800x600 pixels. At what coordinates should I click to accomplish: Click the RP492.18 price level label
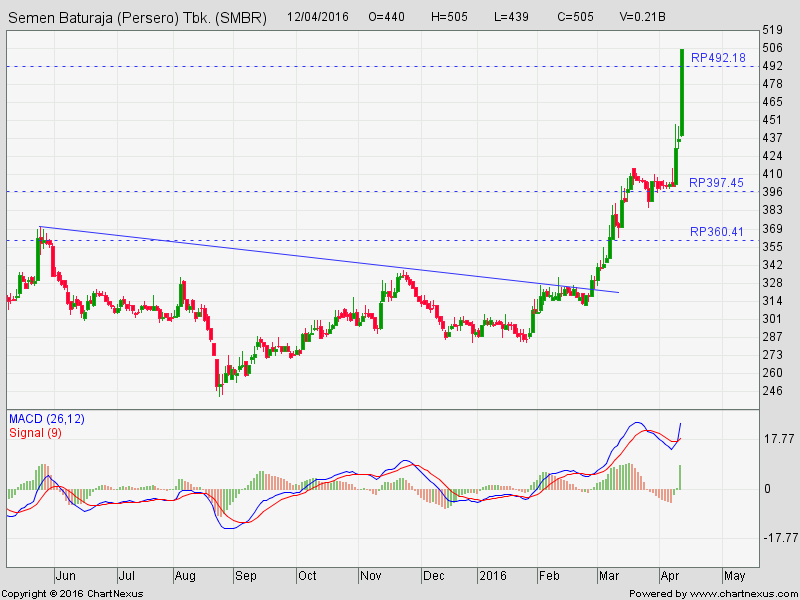point(718,58)
